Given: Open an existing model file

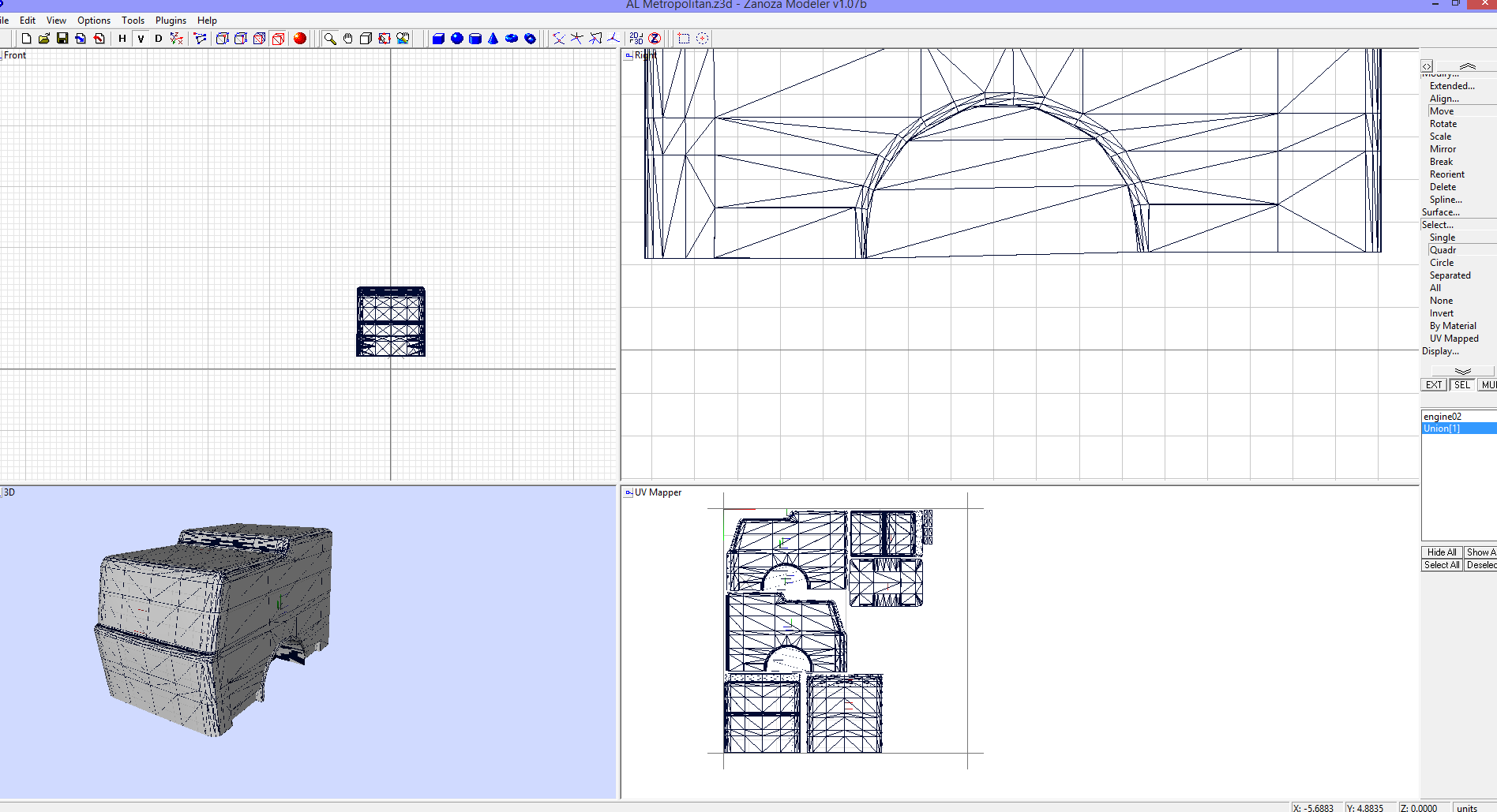Looking at the screenshot, I should [x=43, y=38].
